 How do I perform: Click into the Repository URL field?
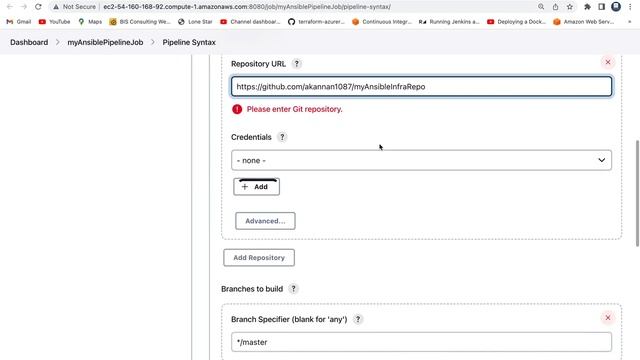(421, 87)
